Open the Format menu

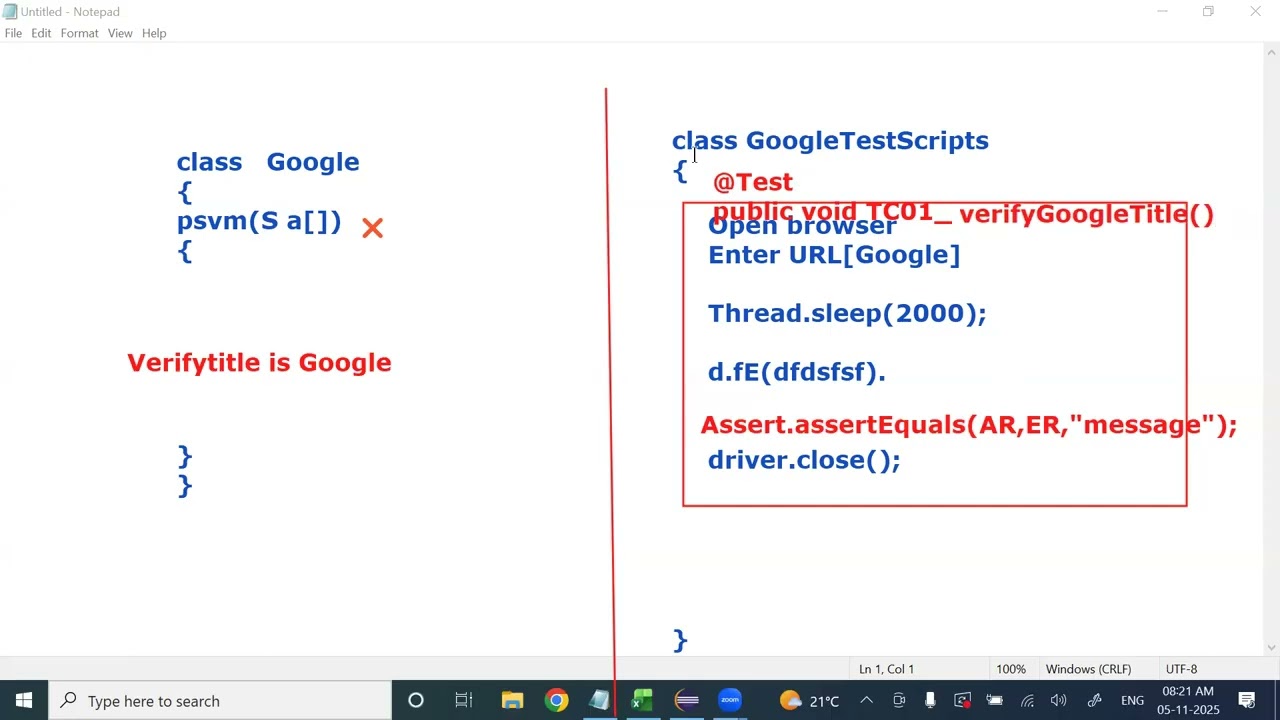click(x=79, y=33)
